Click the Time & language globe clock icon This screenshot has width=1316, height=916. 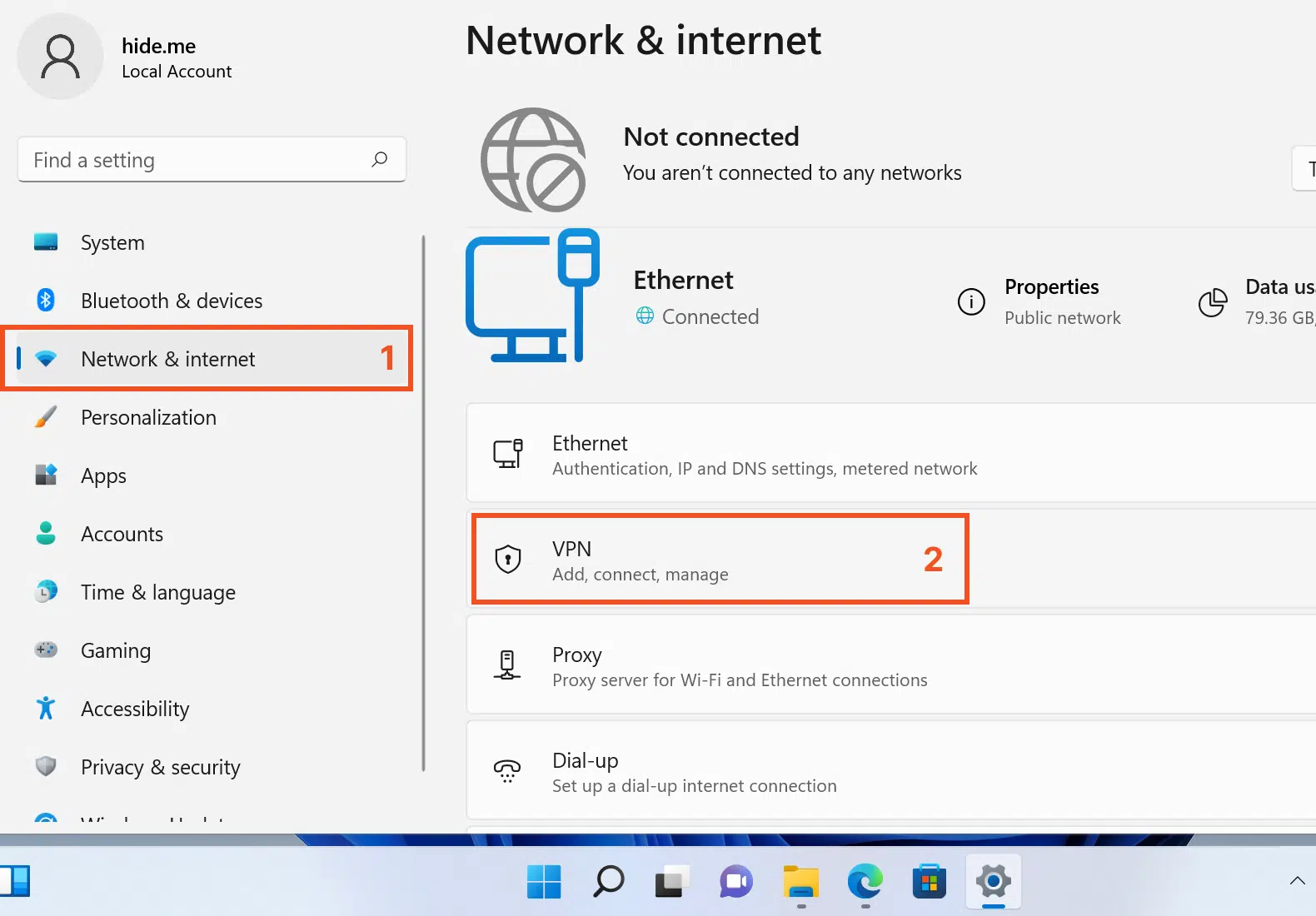point(46,591)
